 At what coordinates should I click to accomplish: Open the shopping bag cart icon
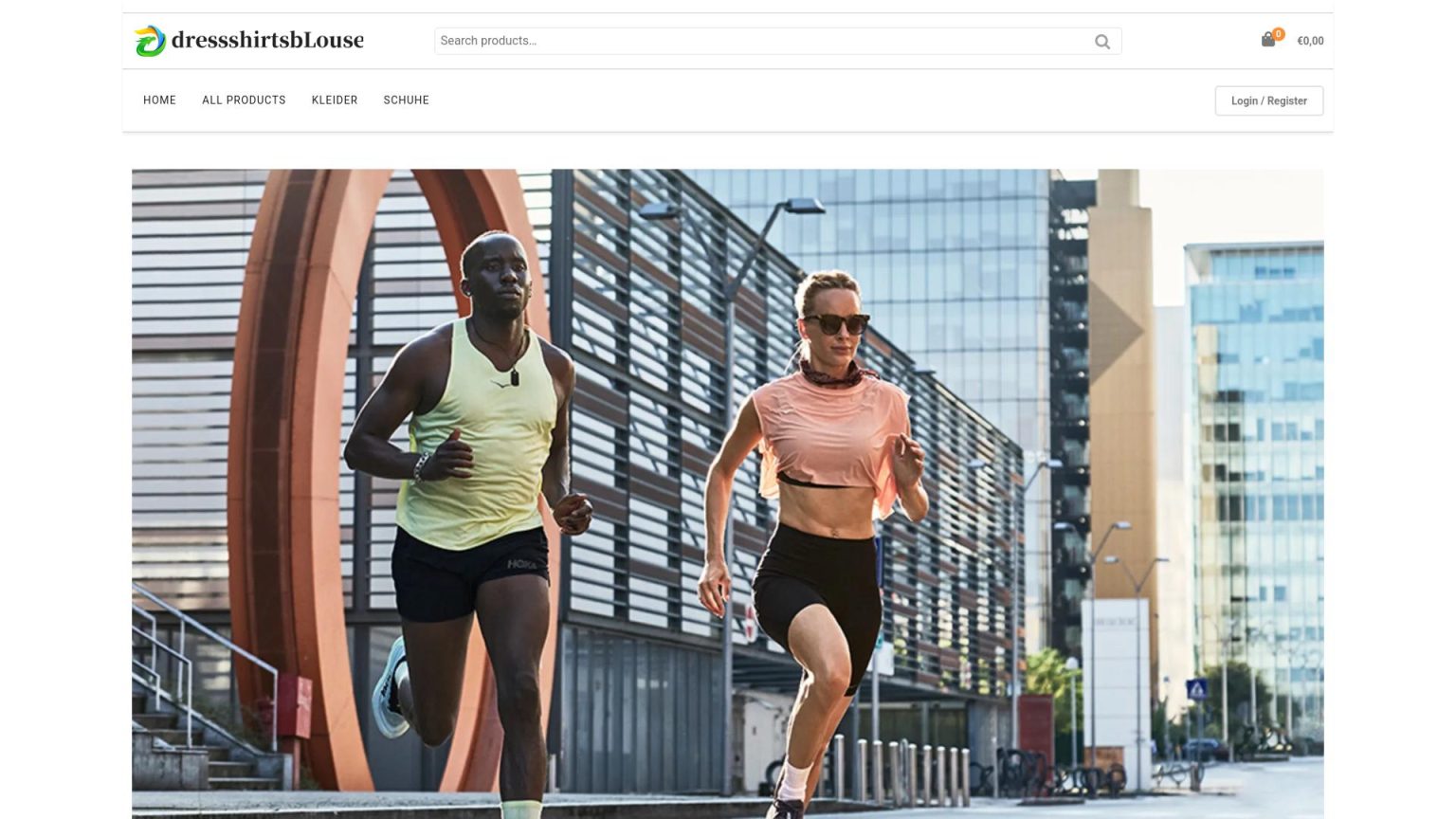(x=1267, y=40)
